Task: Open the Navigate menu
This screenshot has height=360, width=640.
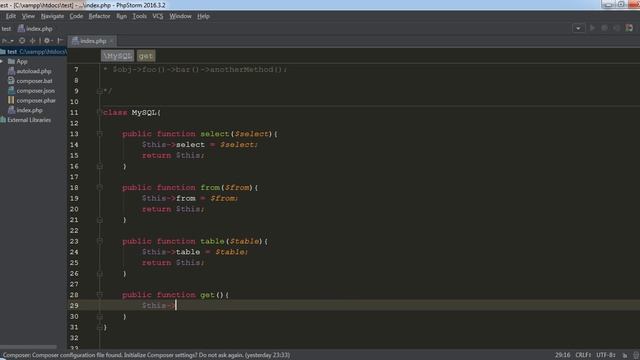Action: coord(52,16)
